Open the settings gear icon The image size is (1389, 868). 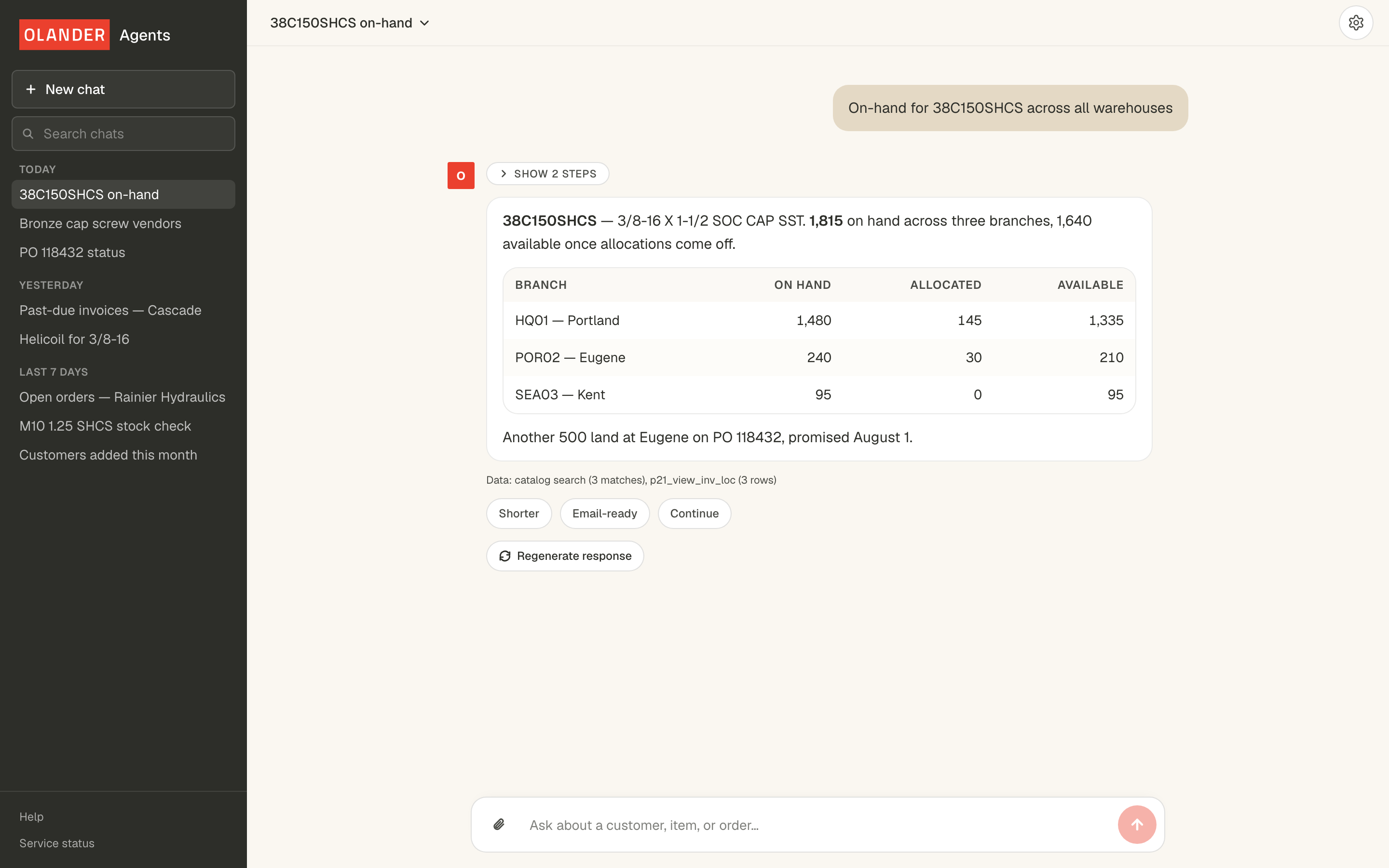[1356, 23]
